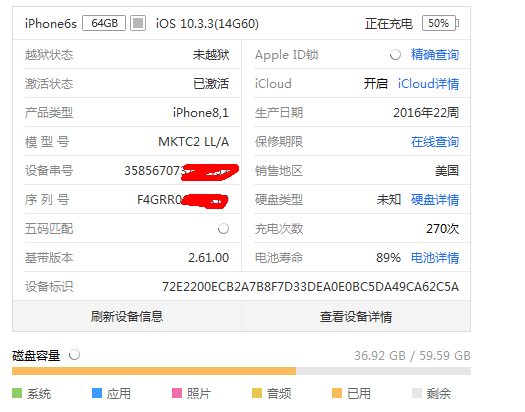Screen dimensions: 525x412
Task: Click charge count value 270次
Action: (x=443, y=229)
